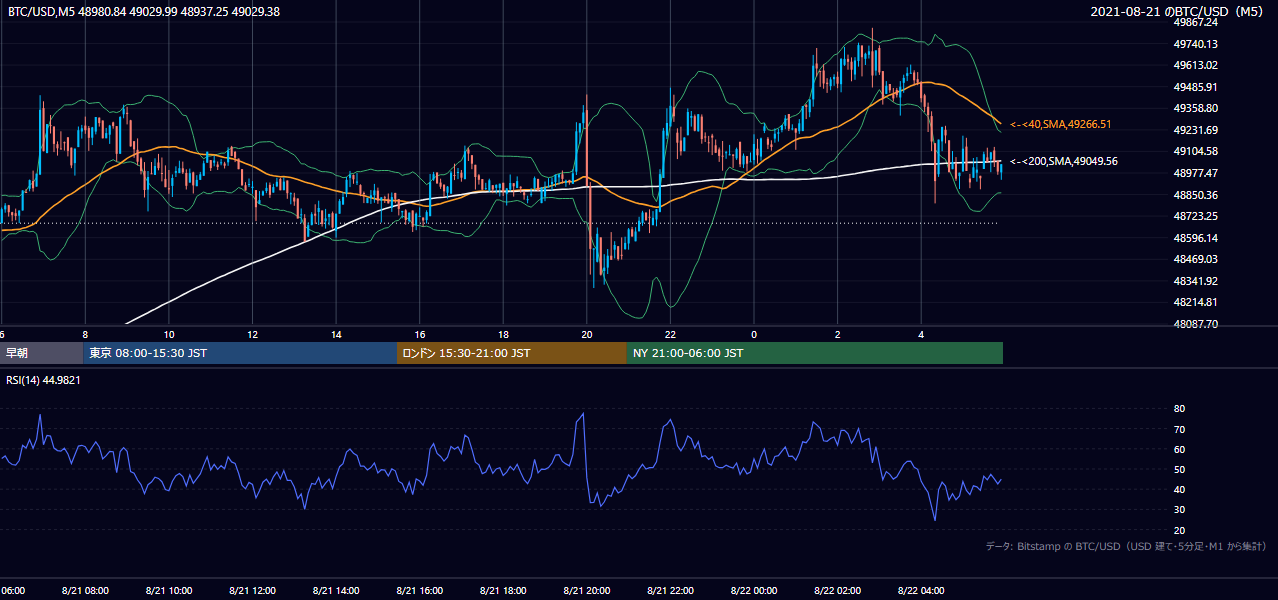This screenshot has height=600, width=1278.
Task: Click RSI scale value 80
Action: coord(1179,409)
